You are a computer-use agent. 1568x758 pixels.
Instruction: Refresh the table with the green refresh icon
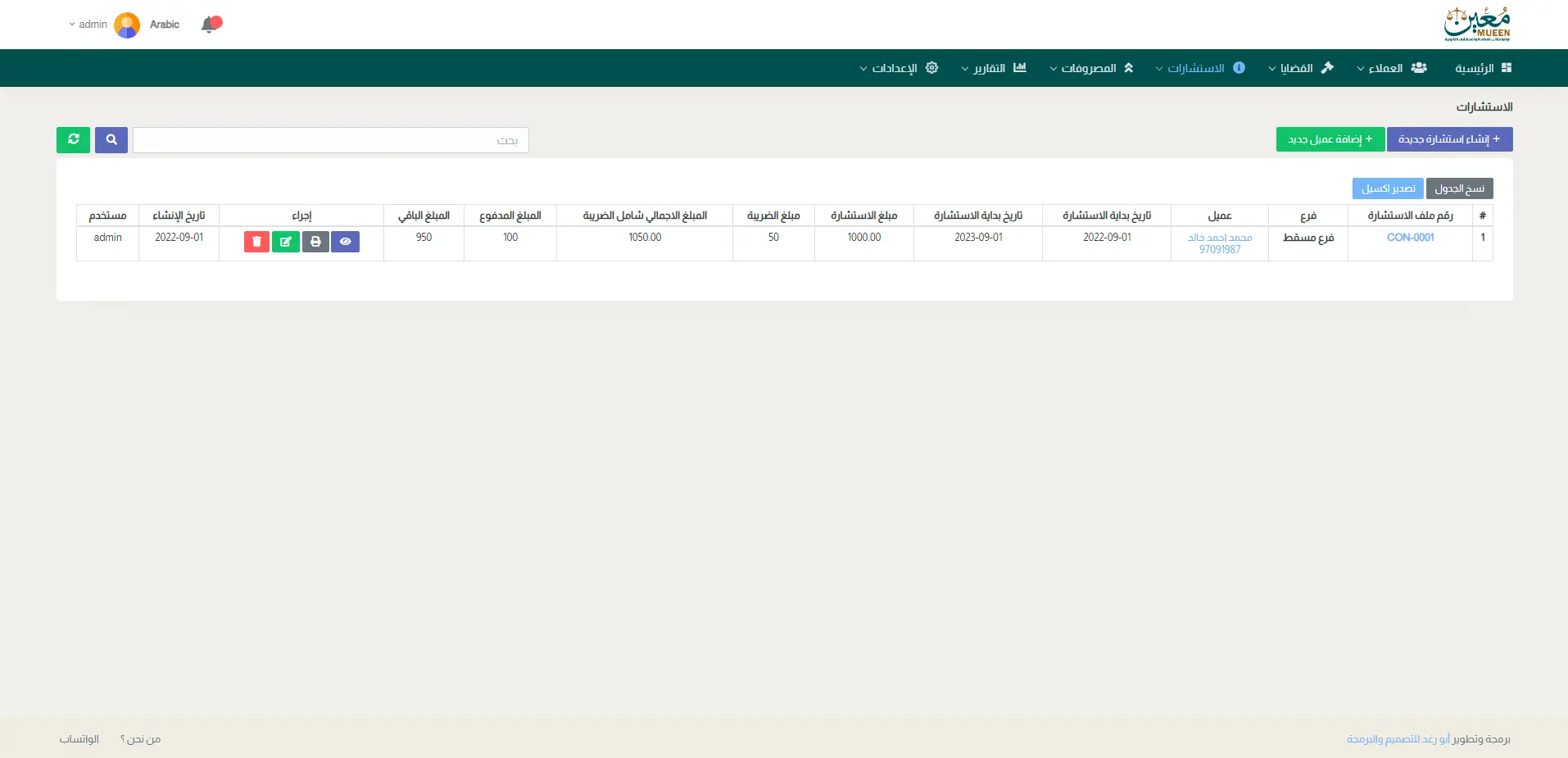74,140
